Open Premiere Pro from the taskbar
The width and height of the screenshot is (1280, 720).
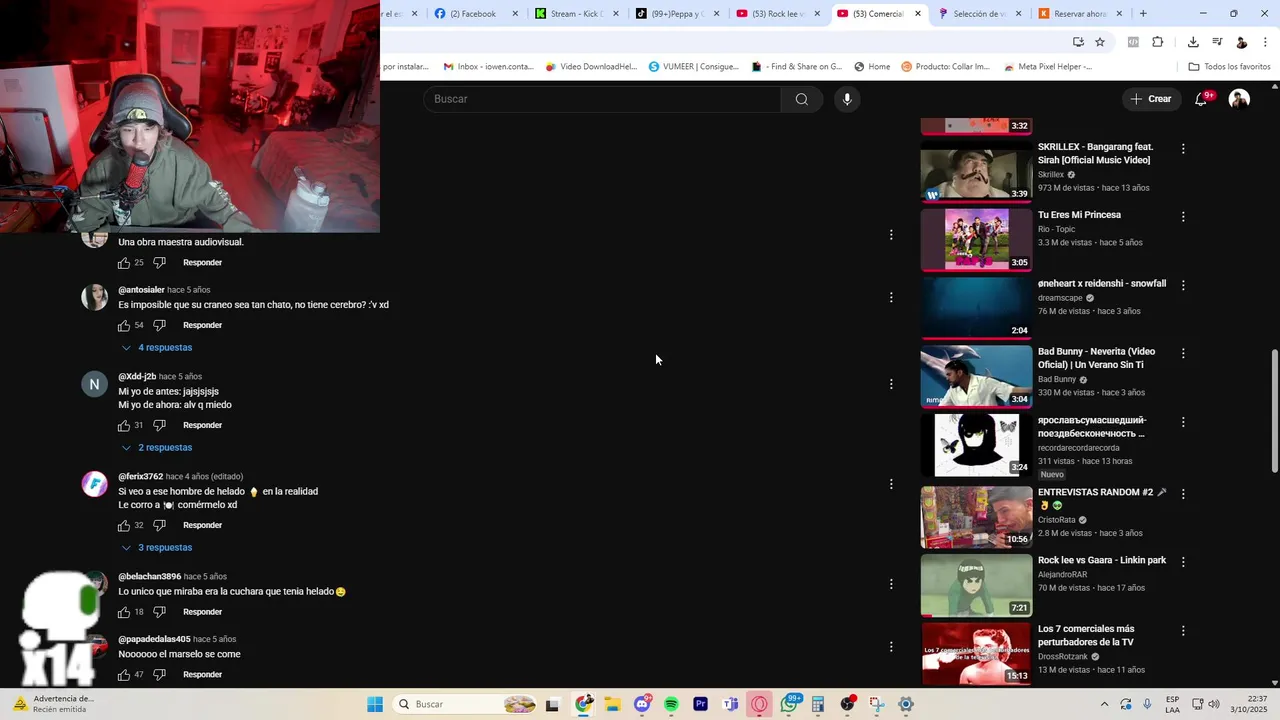point(701,704)
